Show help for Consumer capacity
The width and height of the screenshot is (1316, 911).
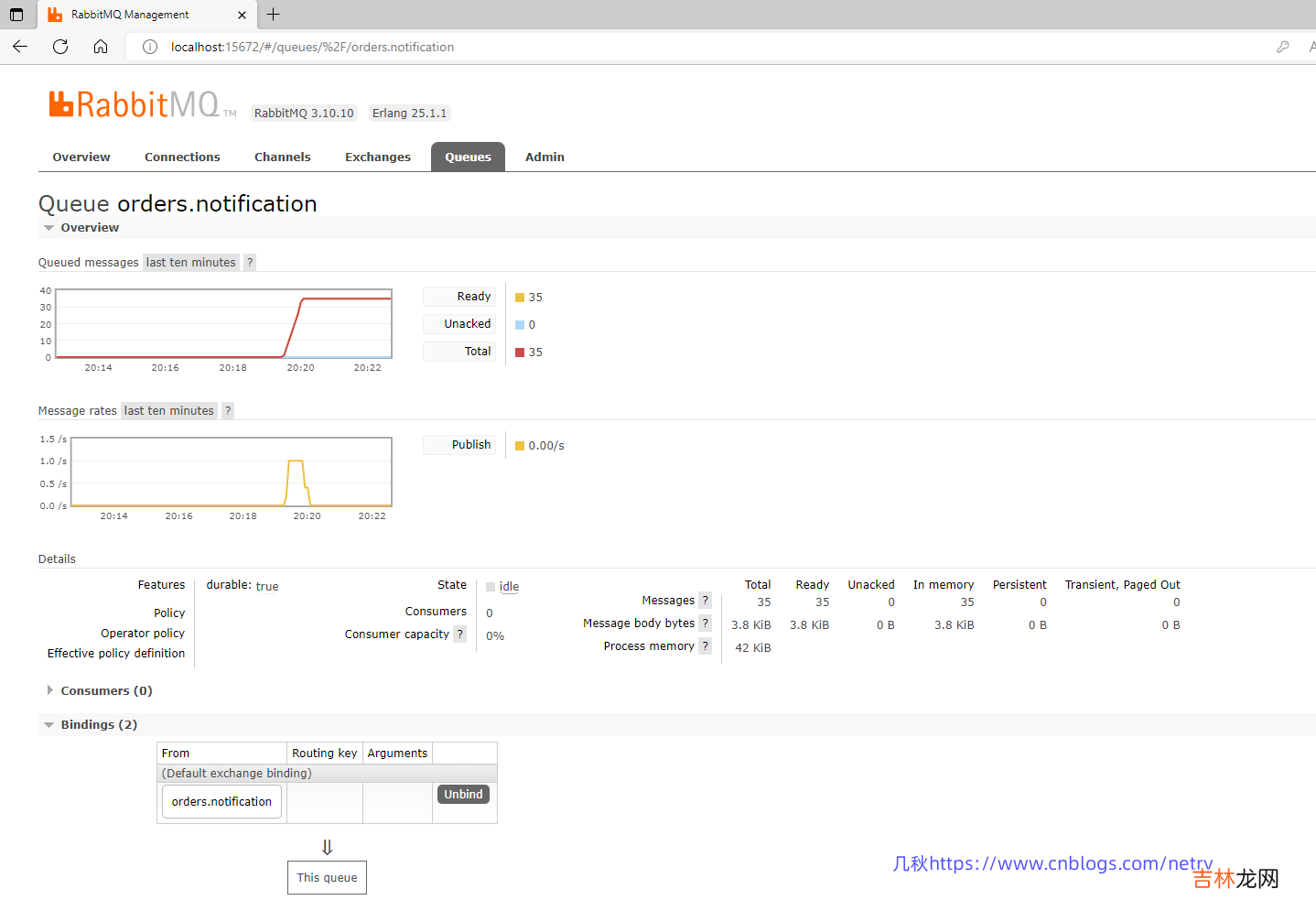(x=459, y=634)
